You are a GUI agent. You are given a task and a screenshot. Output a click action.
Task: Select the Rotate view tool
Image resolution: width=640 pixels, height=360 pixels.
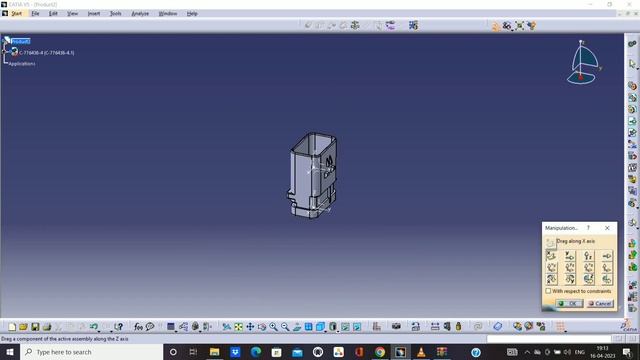262,327
